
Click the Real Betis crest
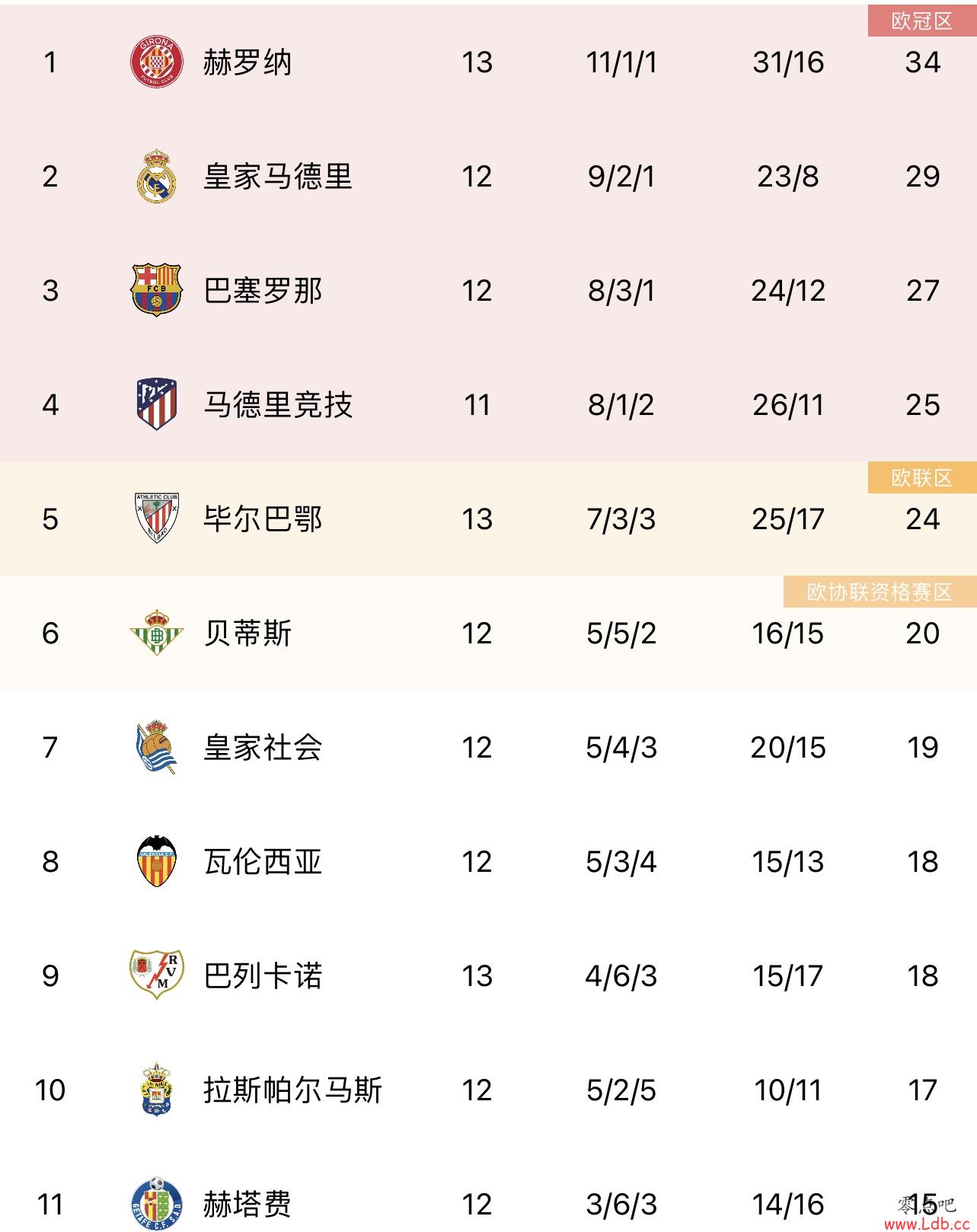point(156,633)
